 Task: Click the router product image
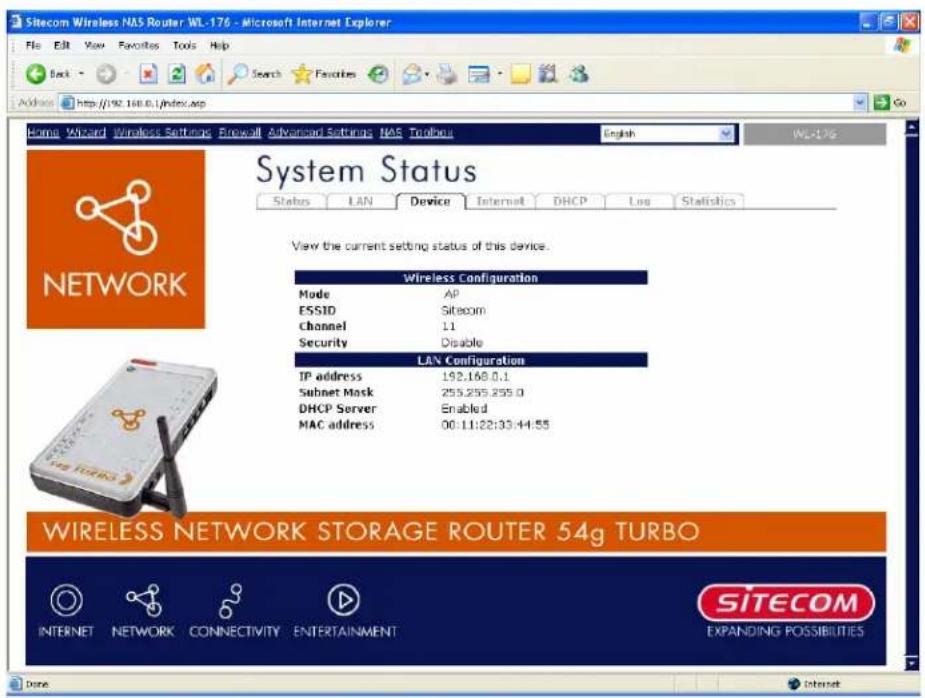(123, 437)
